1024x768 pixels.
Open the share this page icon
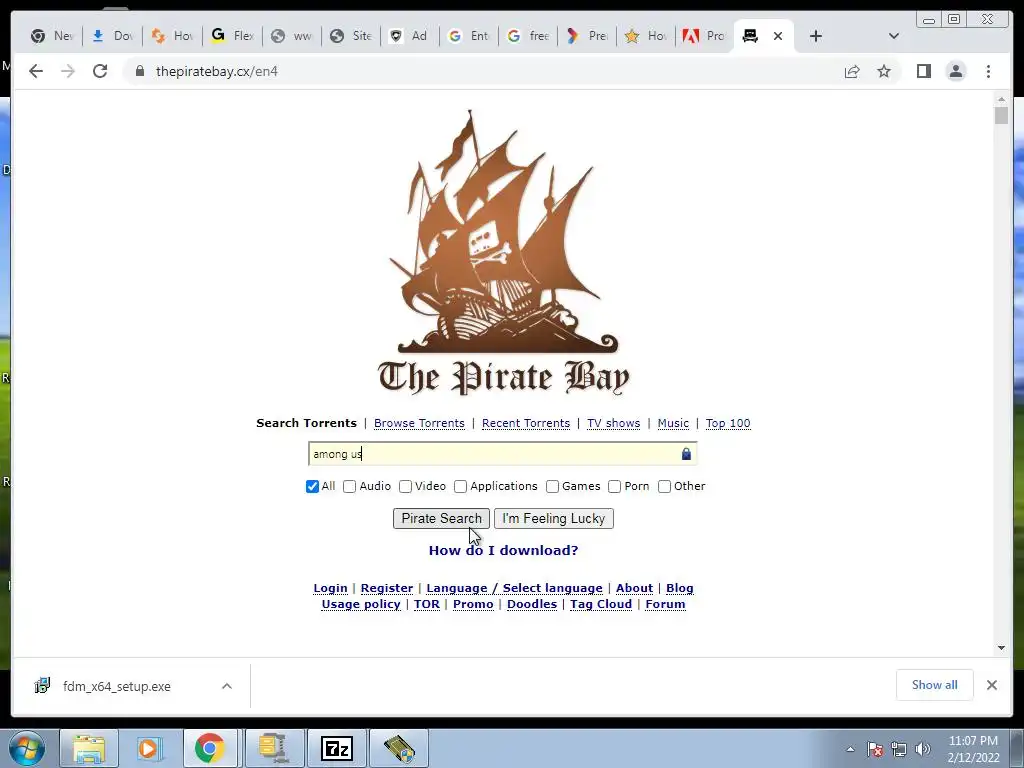click(852, 71)
